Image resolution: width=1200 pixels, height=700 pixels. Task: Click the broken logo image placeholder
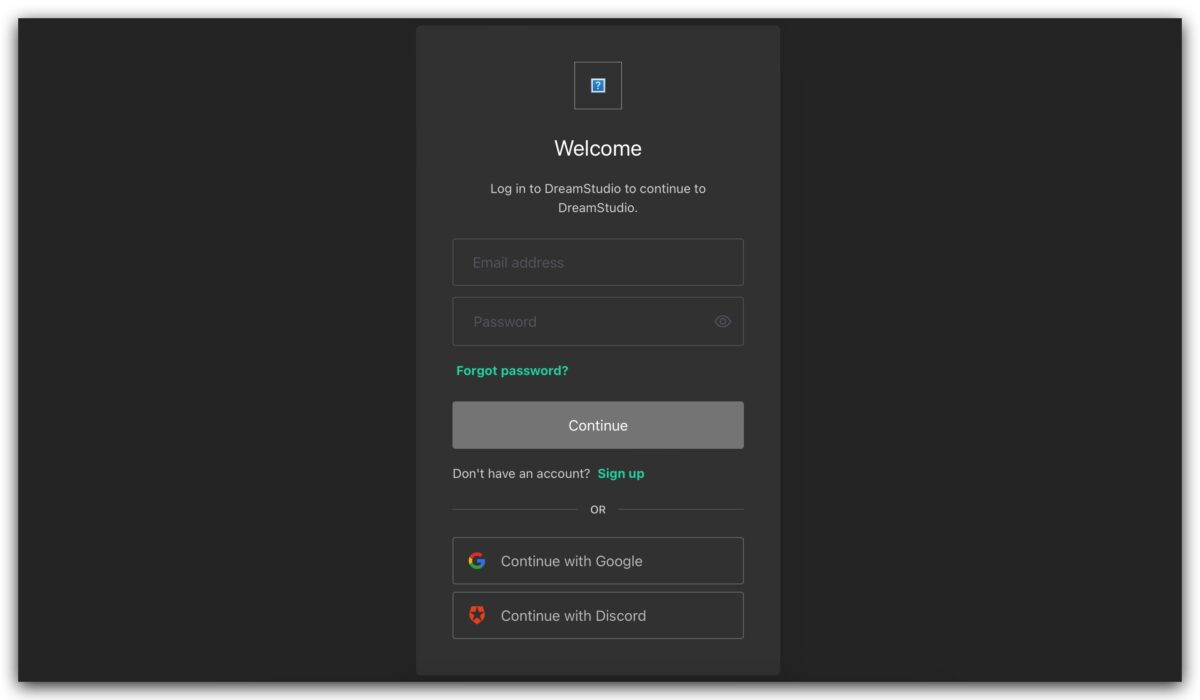(598, 86)
